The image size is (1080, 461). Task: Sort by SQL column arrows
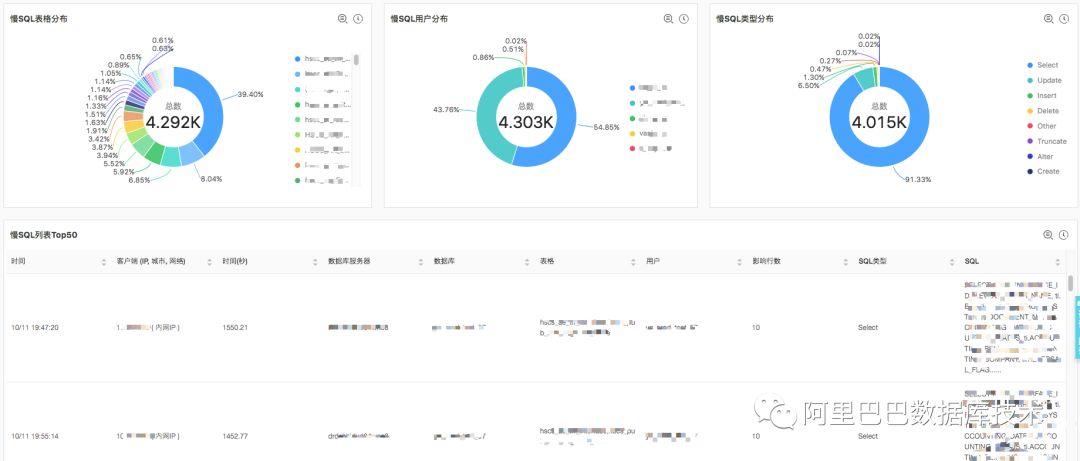1057,262
